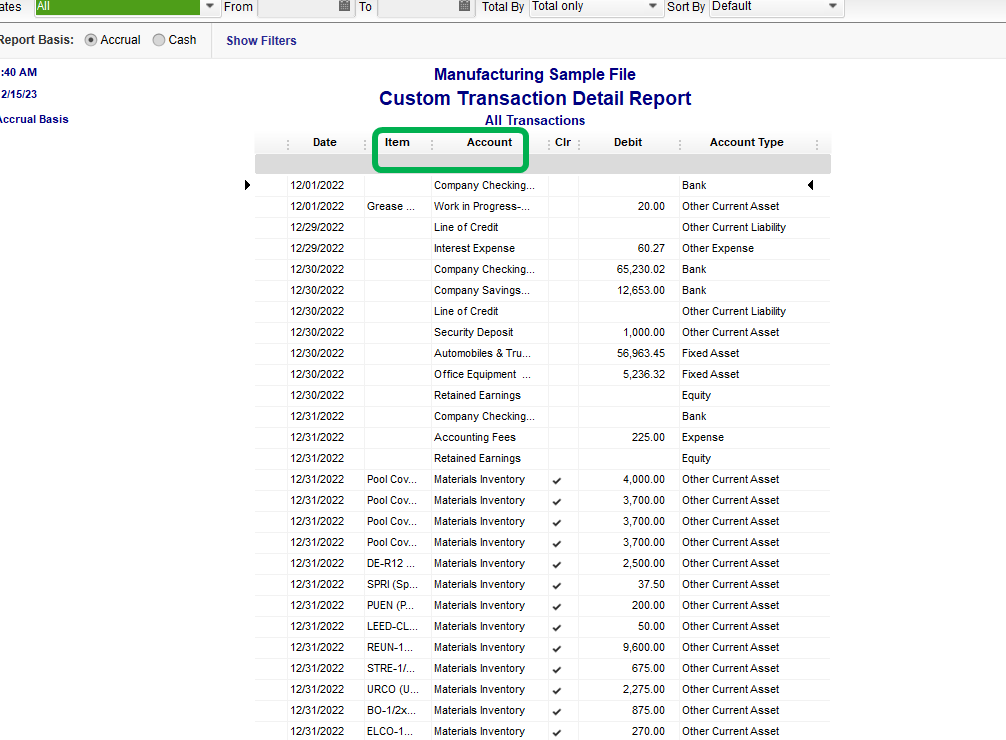Image resolution: width=1006 pixels, height=740 pixels.
Task: Select the Cash report basis
Action: point(158,40)
